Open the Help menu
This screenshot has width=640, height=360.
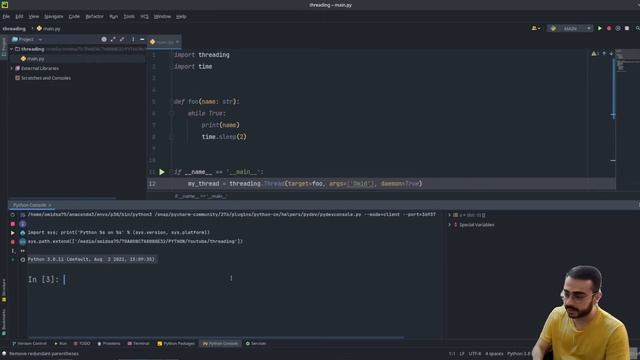coord(181,16)
